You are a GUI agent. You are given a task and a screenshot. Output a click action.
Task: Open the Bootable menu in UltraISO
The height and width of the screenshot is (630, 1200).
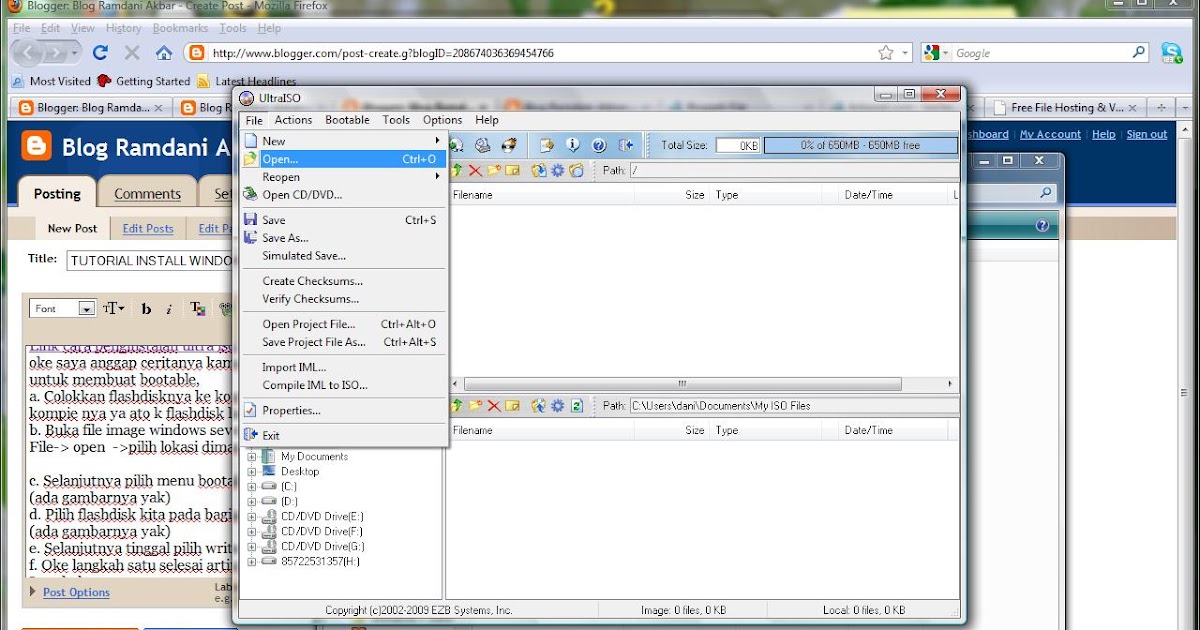tap(347, 120)
